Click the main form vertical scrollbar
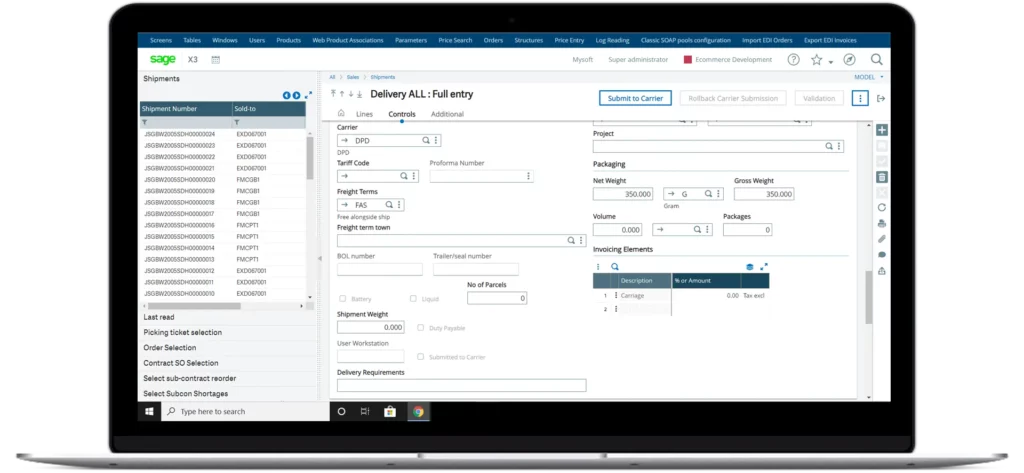Viewport: 1024px width, 473px height. (869, 297)
